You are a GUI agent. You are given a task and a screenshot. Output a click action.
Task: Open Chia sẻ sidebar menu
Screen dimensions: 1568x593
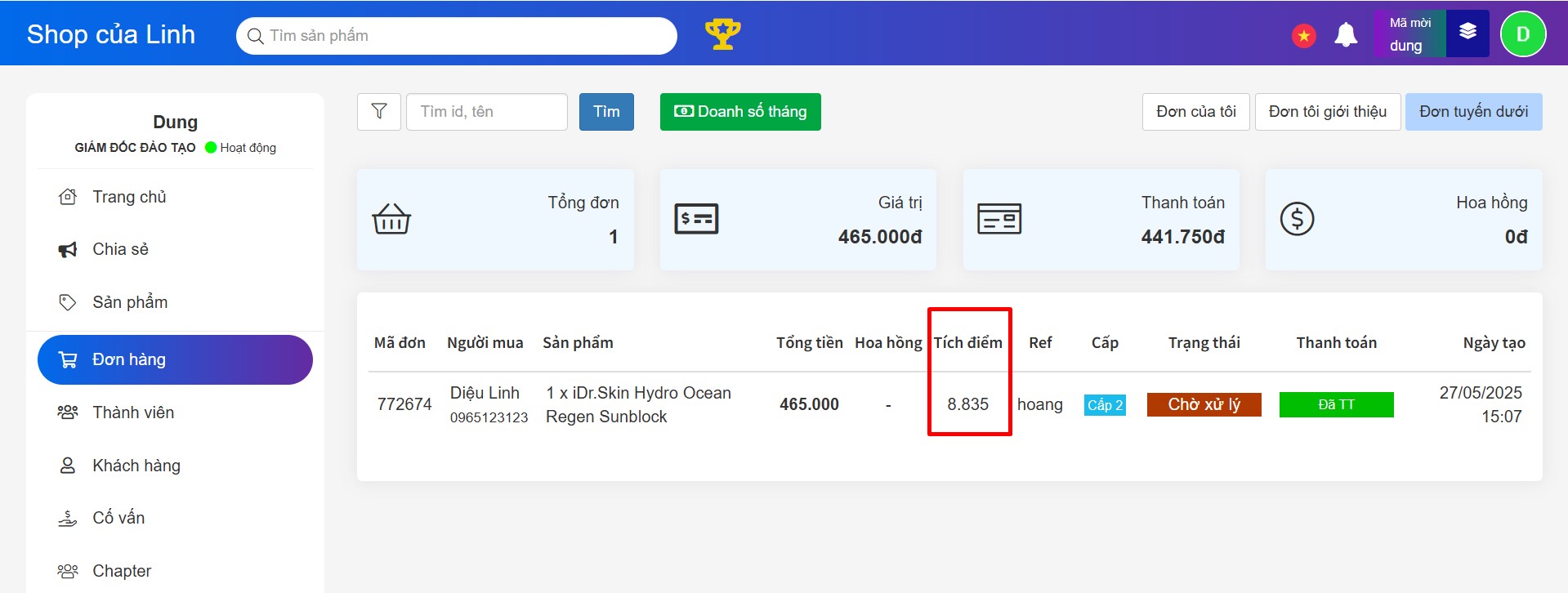pos(175,249)
